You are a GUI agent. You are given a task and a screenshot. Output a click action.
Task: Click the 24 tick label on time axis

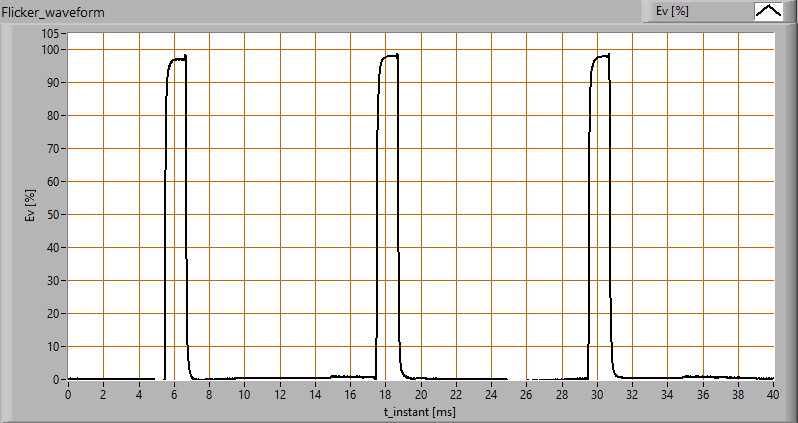(x=491, y=395)
